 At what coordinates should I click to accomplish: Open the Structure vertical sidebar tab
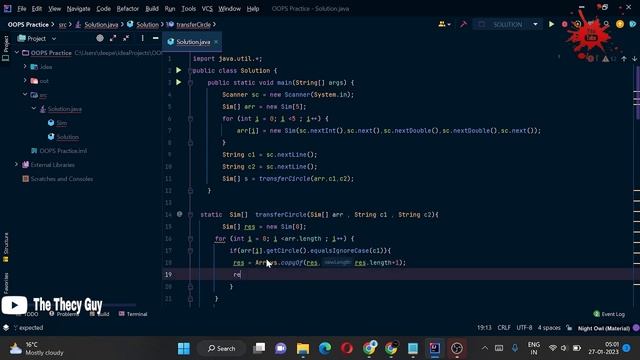pos(6,247)
